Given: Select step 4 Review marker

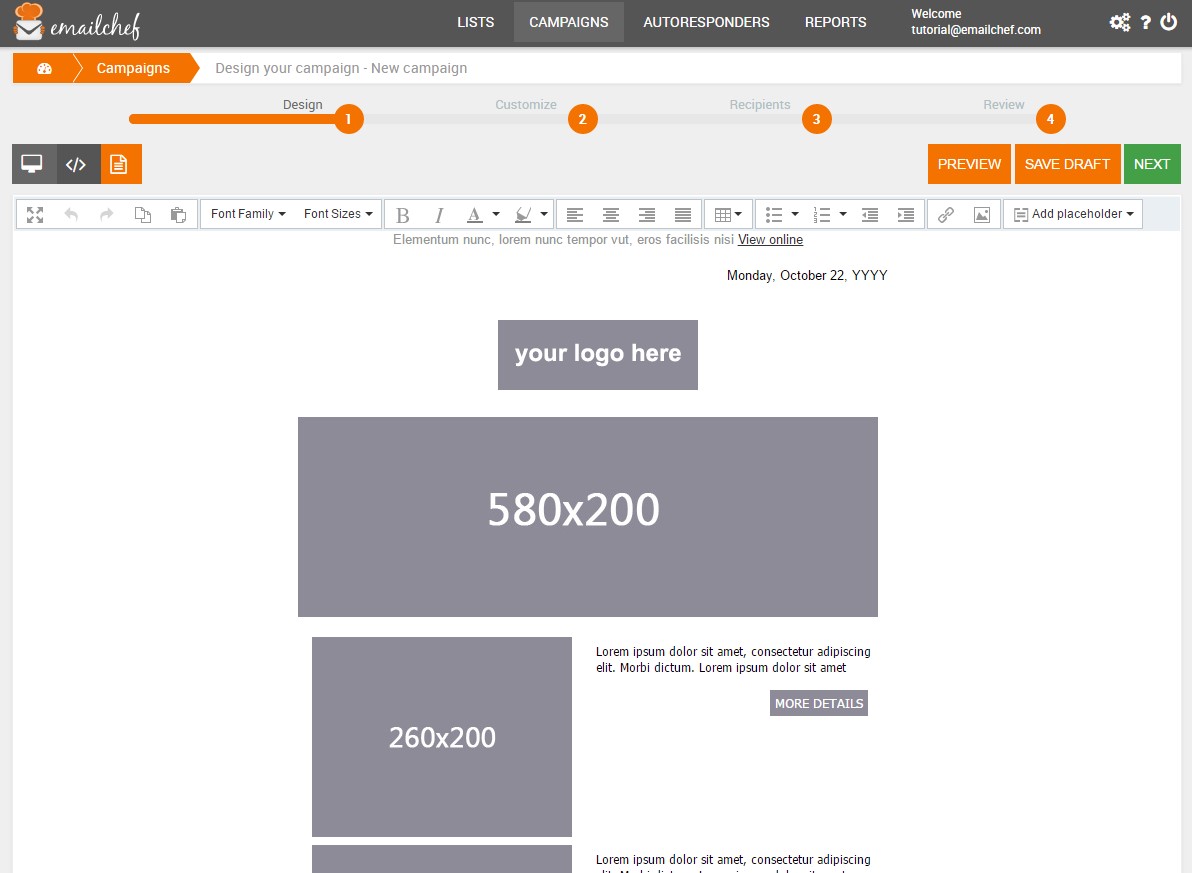Looking at the screenshot, I should 1051,119.
